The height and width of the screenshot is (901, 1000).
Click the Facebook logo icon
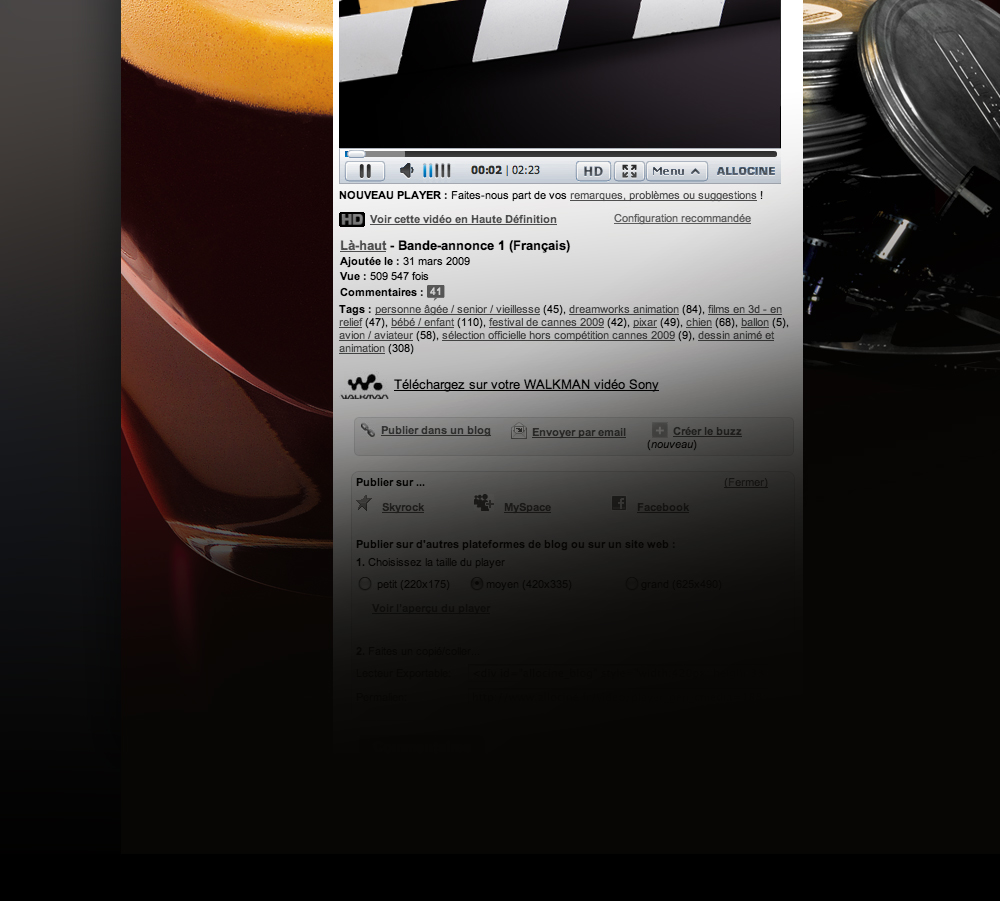(619, 503)
